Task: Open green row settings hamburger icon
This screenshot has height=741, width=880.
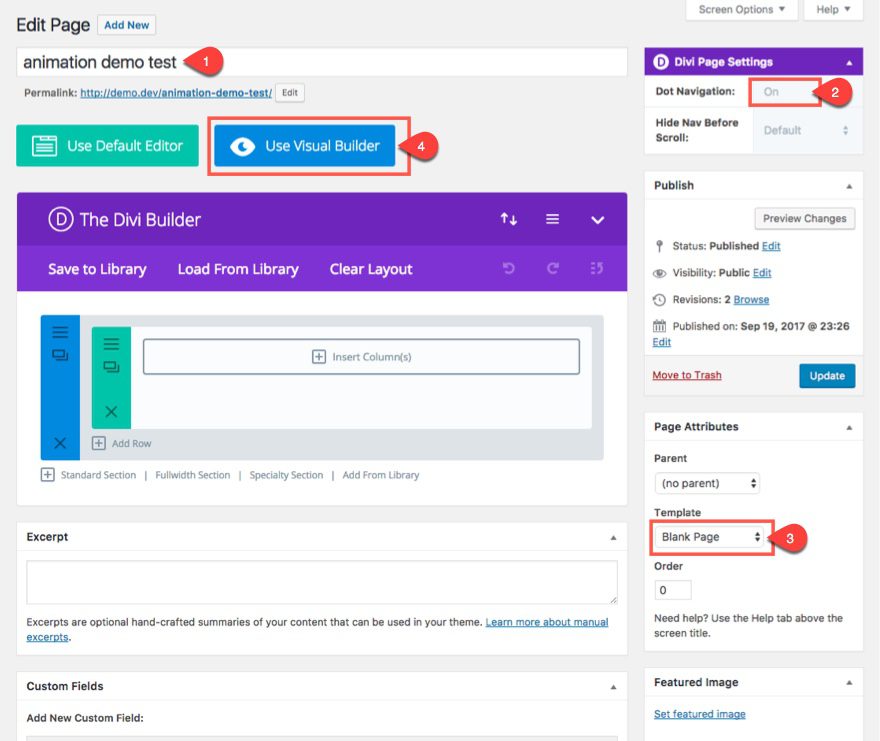Action: point(111,343)
